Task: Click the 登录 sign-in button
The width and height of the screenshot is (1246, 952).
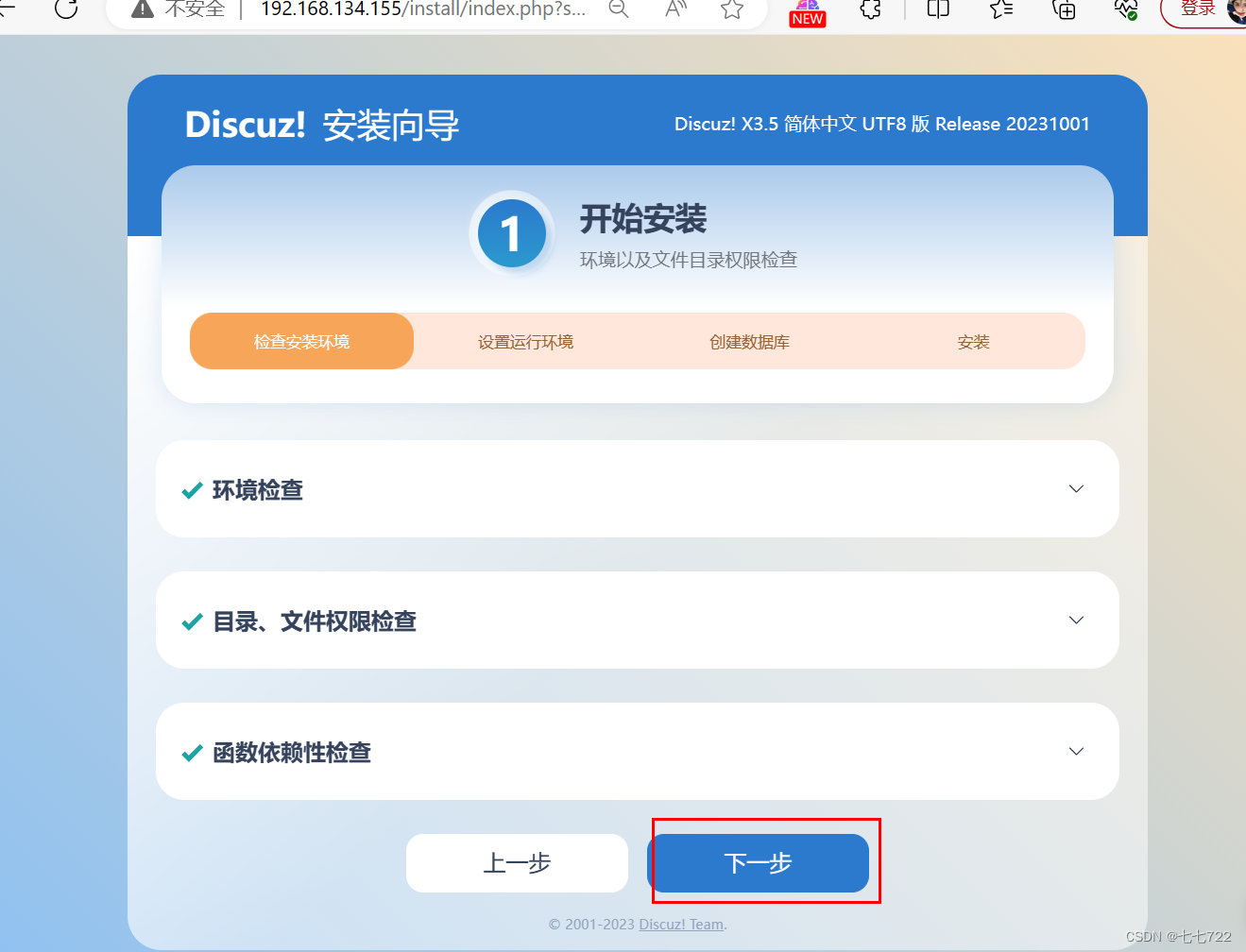Action: [1198, 9]
